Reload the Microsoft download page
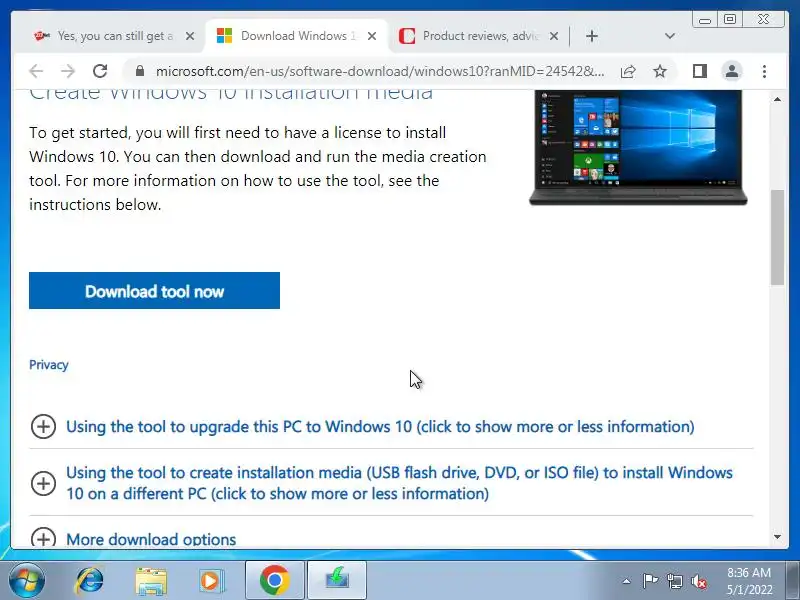Image resolution: width=800 pixels, height=600 pixels. [x=100, y=71]
